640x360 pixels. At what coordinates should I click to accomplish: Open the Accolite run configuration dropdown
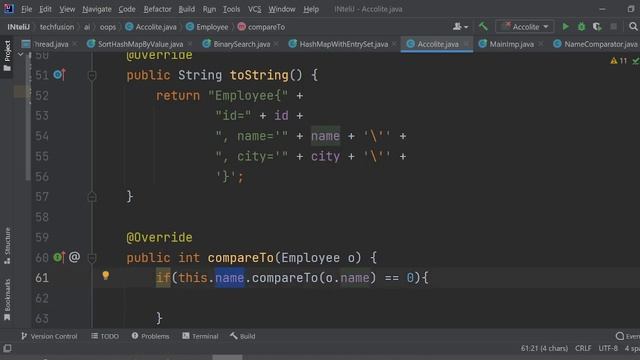[x=525, y=27]
